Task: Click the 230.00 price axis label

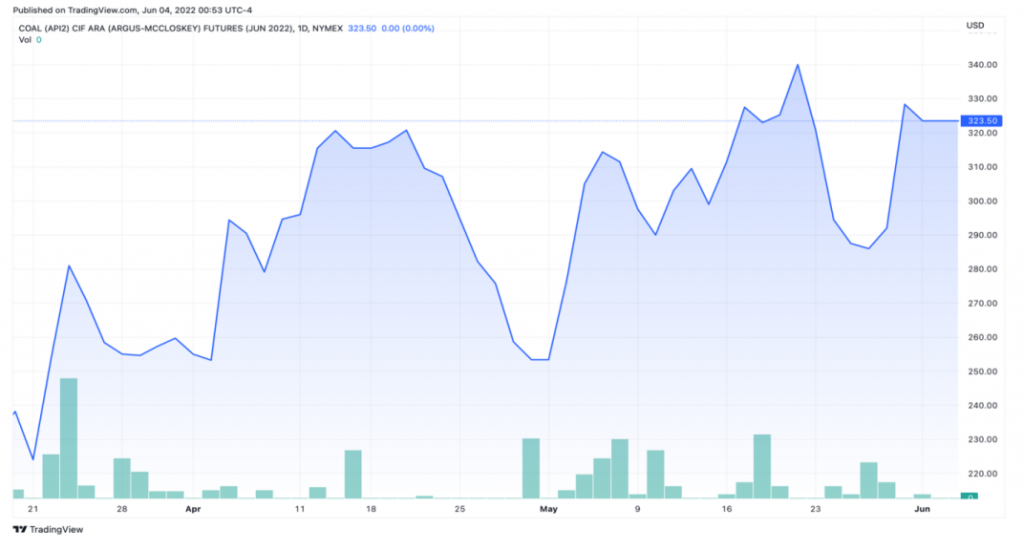Action: point(982,439)
